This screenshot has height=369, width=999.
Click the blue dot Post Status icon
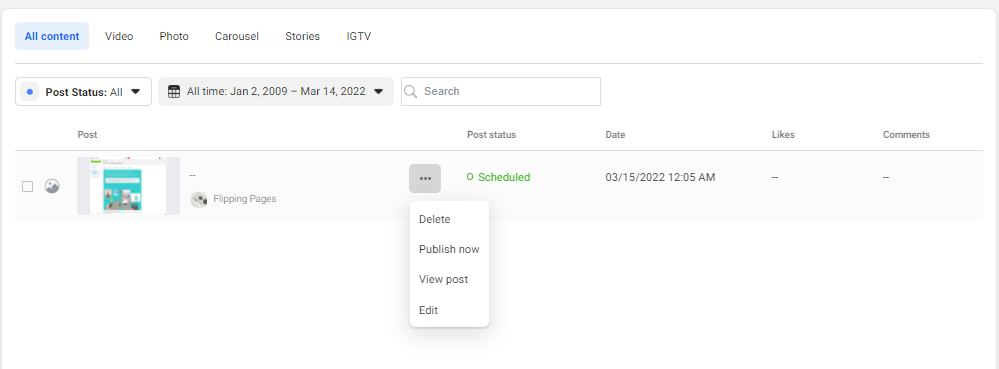pyautogui.click(x=29, y=92)
